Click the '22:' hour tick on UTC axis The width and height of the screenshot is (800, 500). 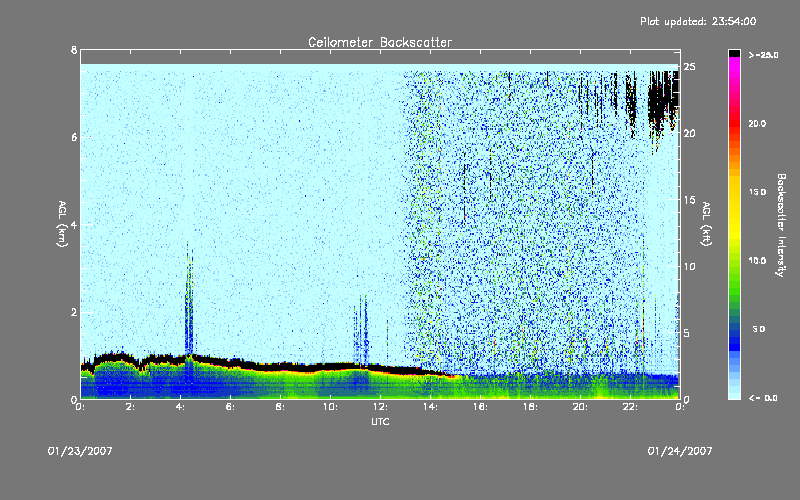click(631, 407)
